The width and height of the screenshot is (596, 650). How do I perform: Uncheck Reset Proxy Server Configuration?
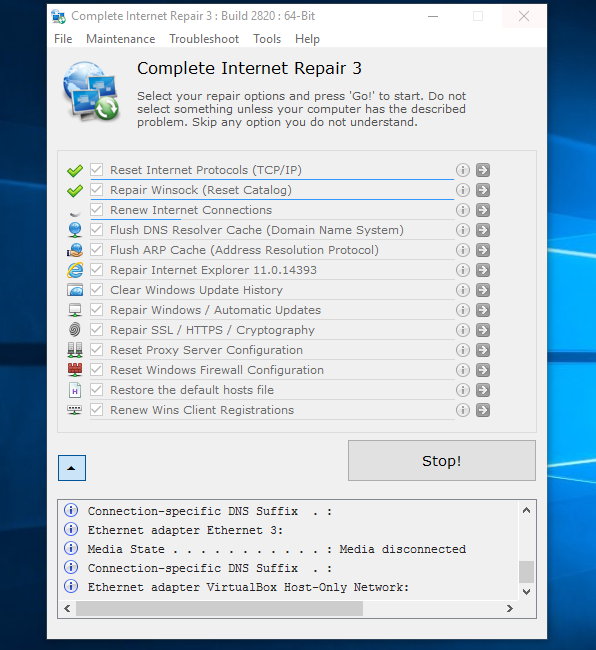(x=97, y=350)
